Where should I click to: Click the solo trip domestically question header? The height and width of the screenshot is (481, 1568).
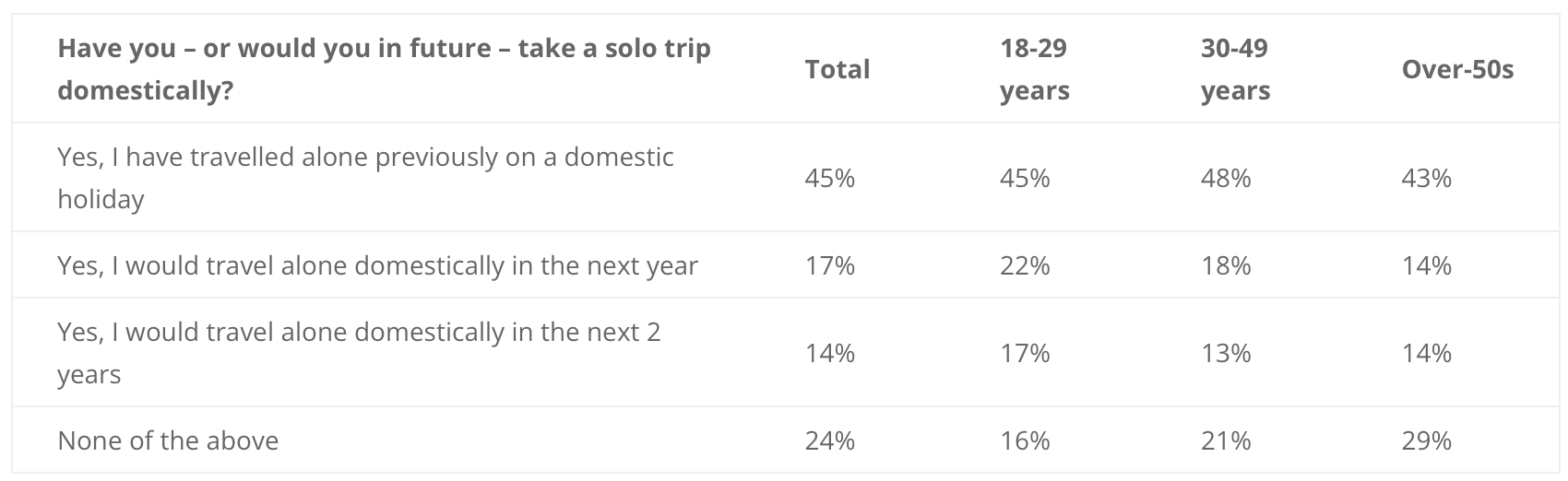[x=384, y=69]
